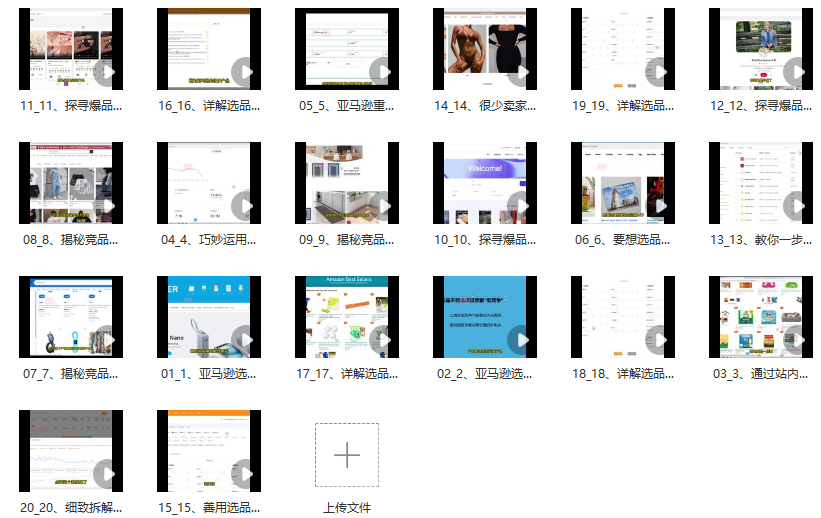Select file name 06_6、要想选品...
Image resolution: width=821 pixels, height=518 pixels.
tap(623, 240)
